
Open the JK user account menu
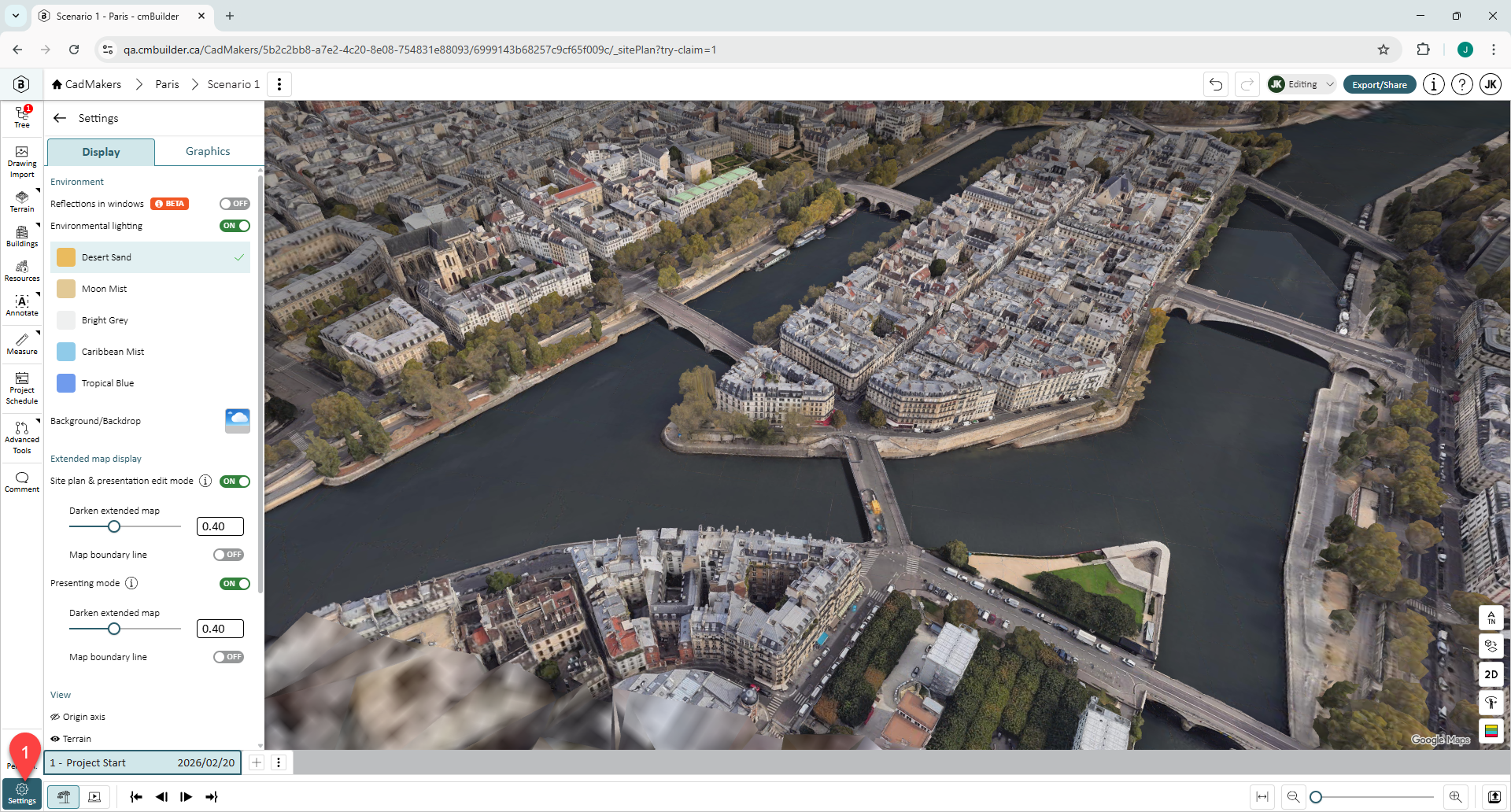1491,84
